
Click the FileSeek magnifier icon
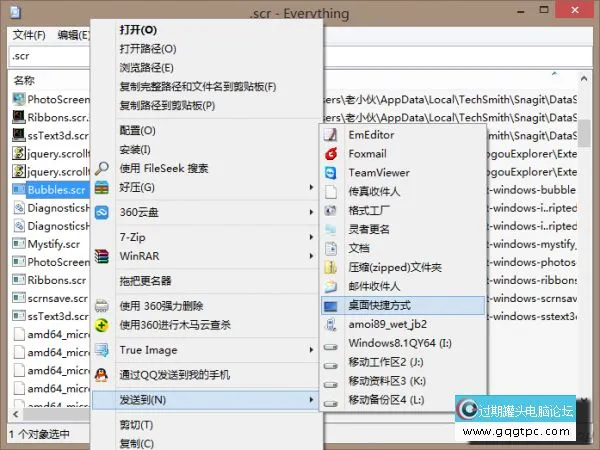(102, 167)
